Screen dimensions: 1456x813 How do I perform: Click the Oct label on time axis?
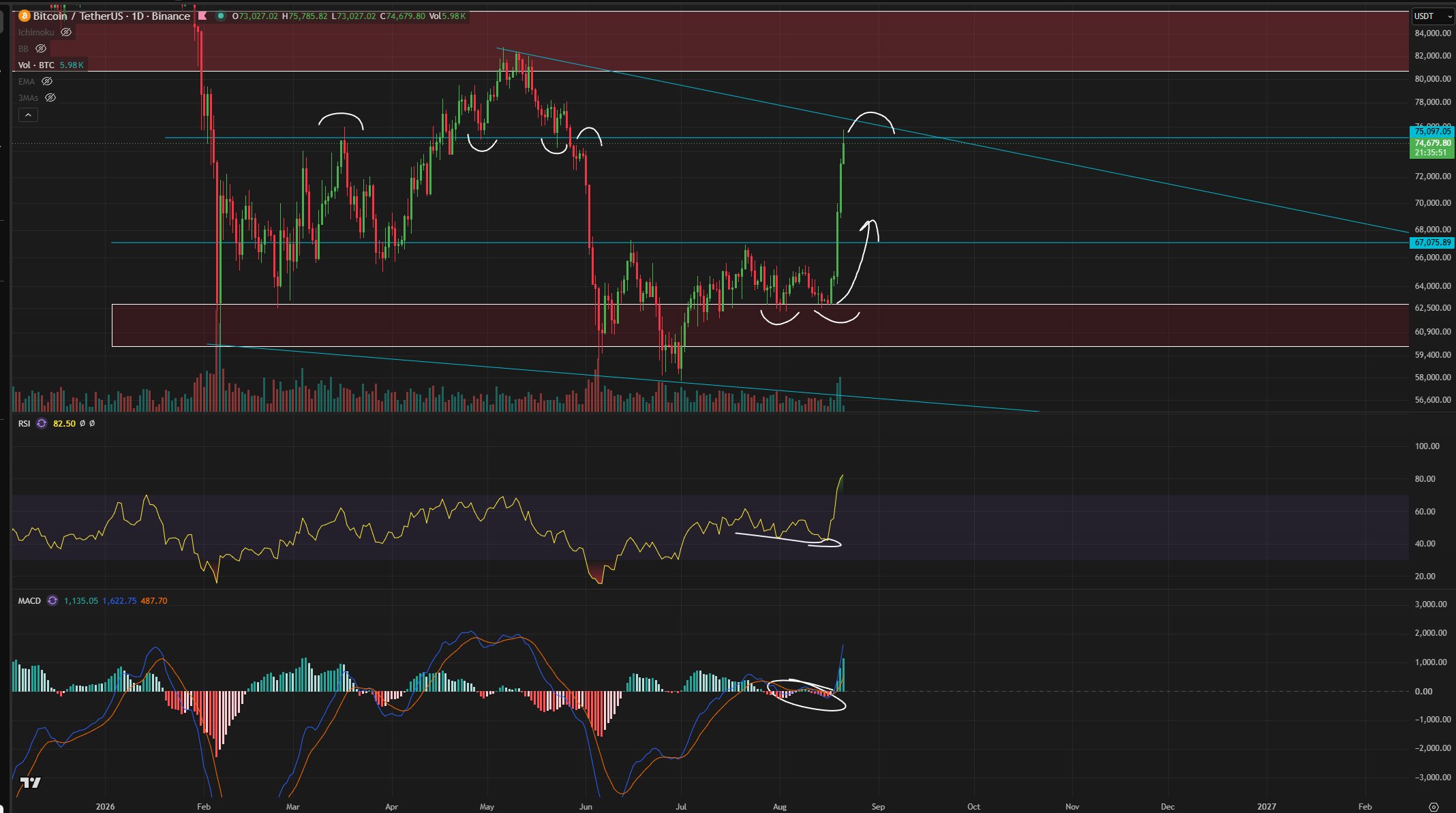click(x=973, y=807)
